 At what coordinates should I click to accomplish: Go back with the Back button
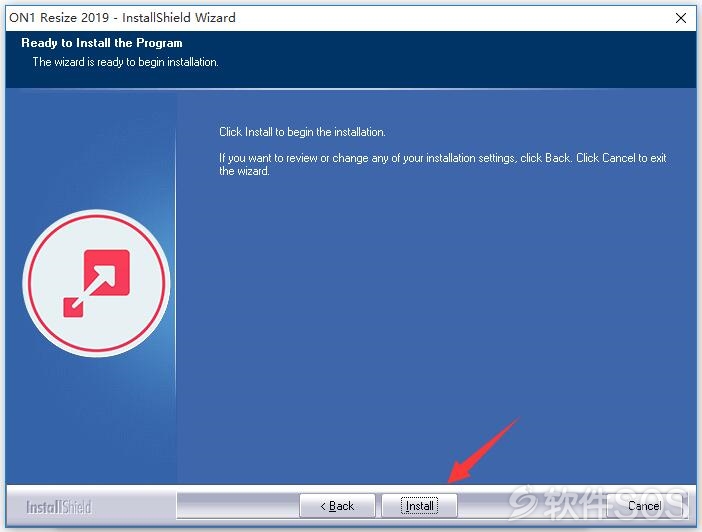pos(337,506)
